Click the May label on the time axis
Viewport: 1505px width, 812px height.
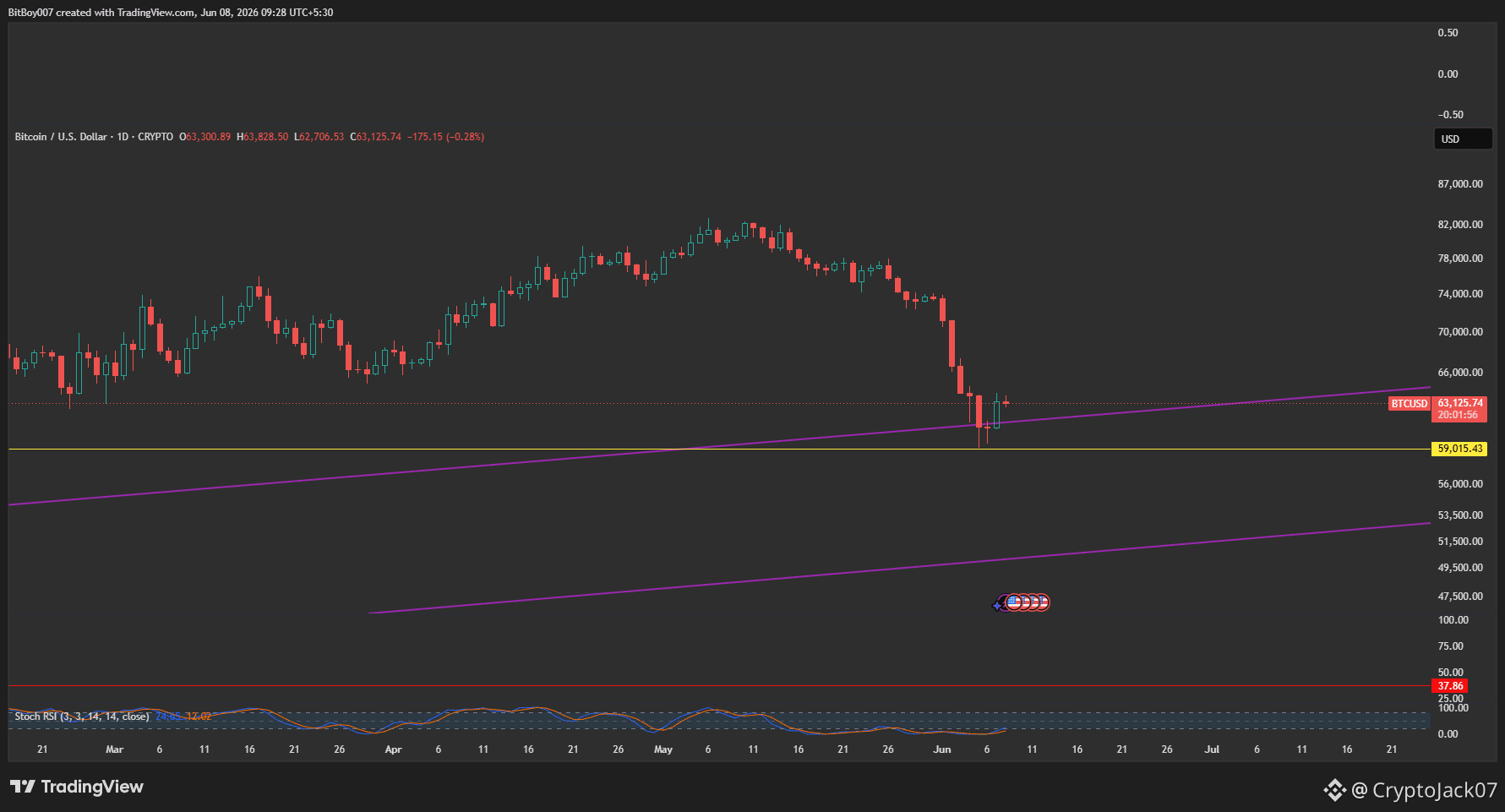pos(663,749)
